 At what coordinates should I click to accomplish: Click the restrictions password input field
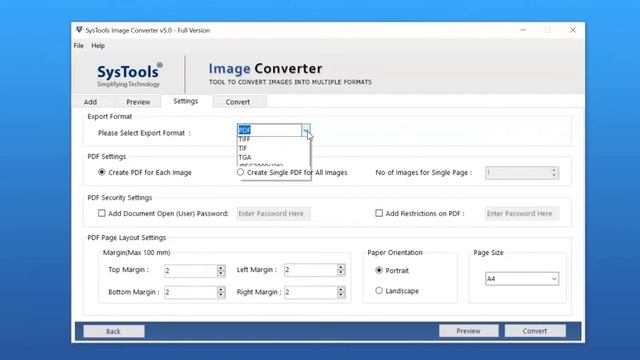pyautogui.click(x=522, y=213)
